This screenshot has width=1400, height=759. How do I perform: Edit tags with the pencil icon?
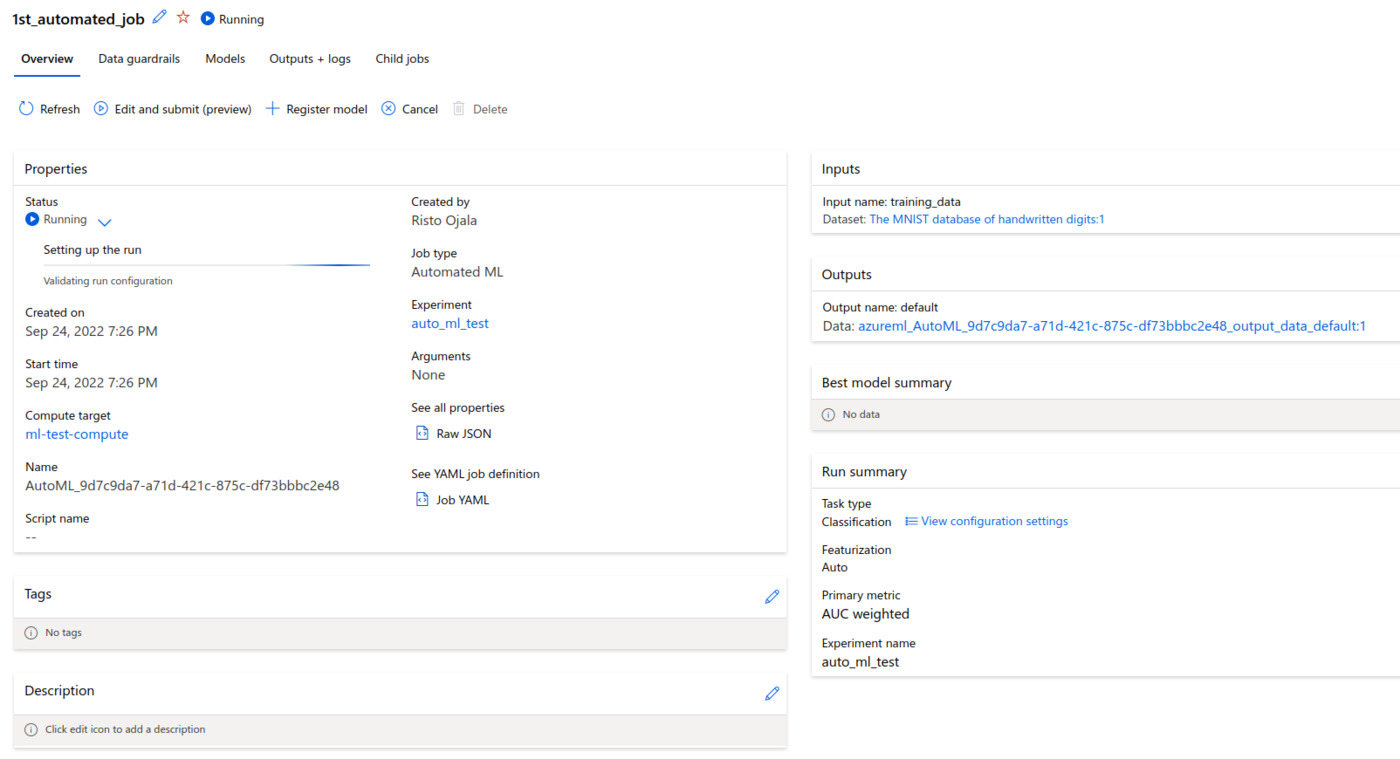point(771,596)
